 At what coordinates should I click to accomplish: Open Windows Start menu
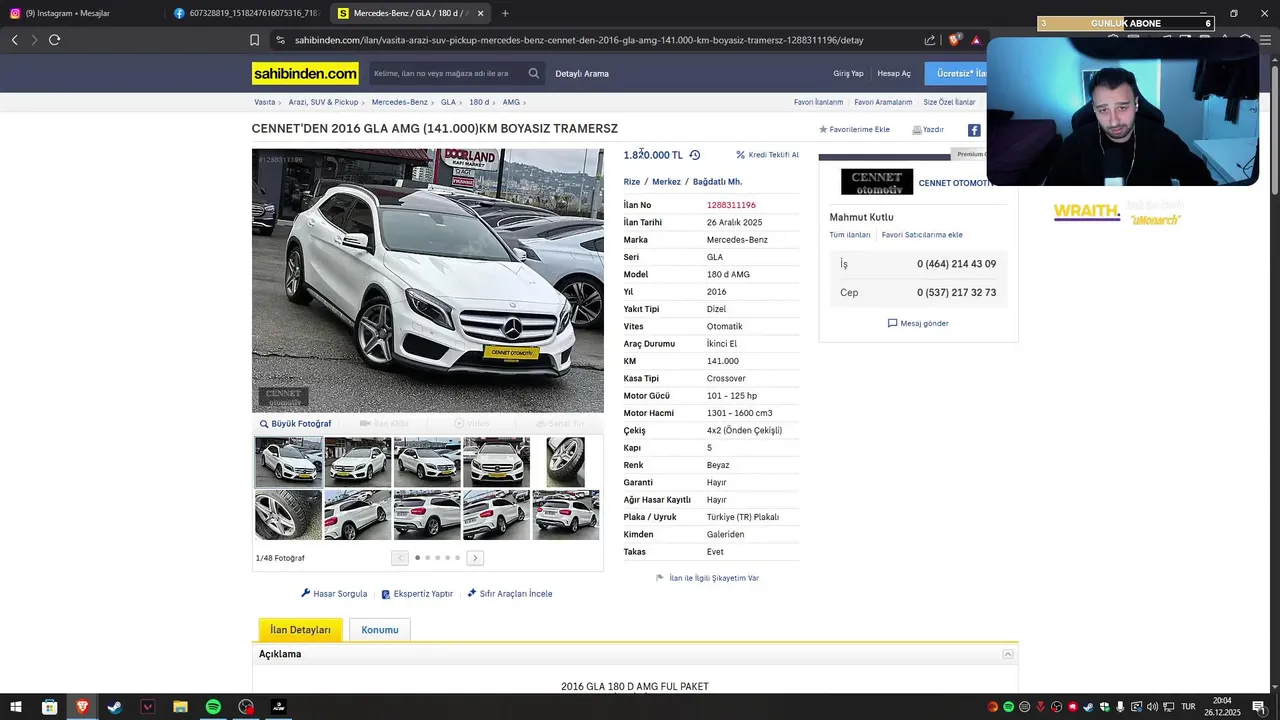[16, 707]
